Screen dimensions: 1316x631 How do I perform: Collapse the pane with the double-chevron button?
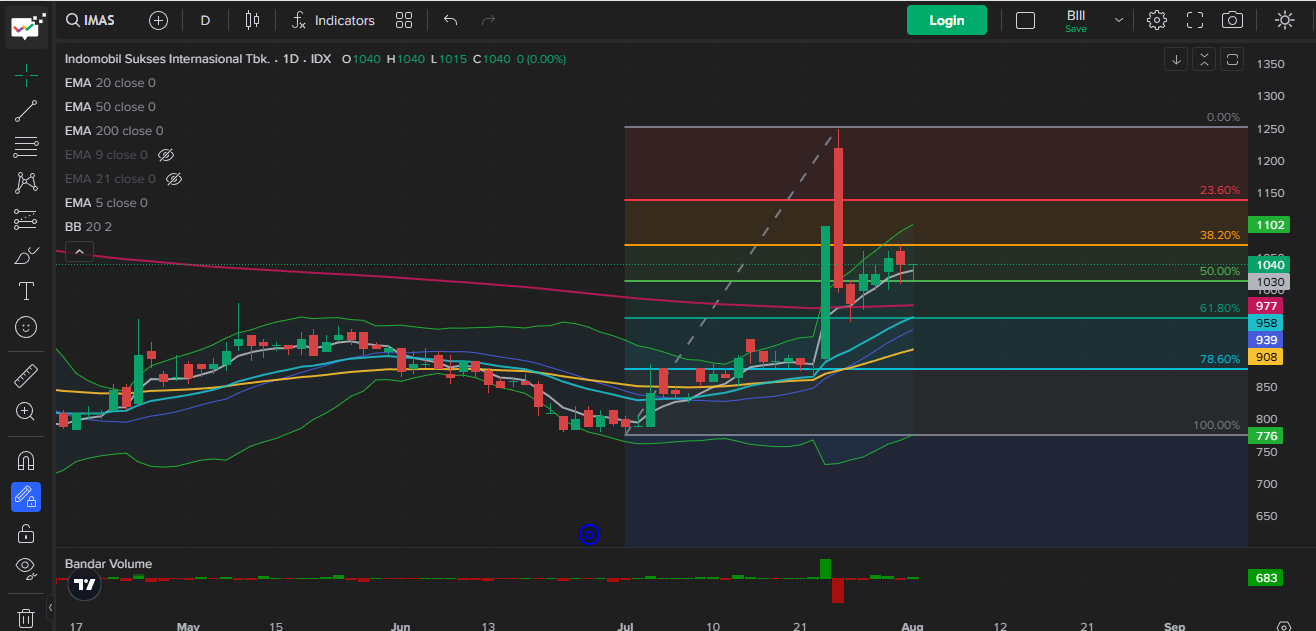pyautogui.click(x=1205, y=60)
